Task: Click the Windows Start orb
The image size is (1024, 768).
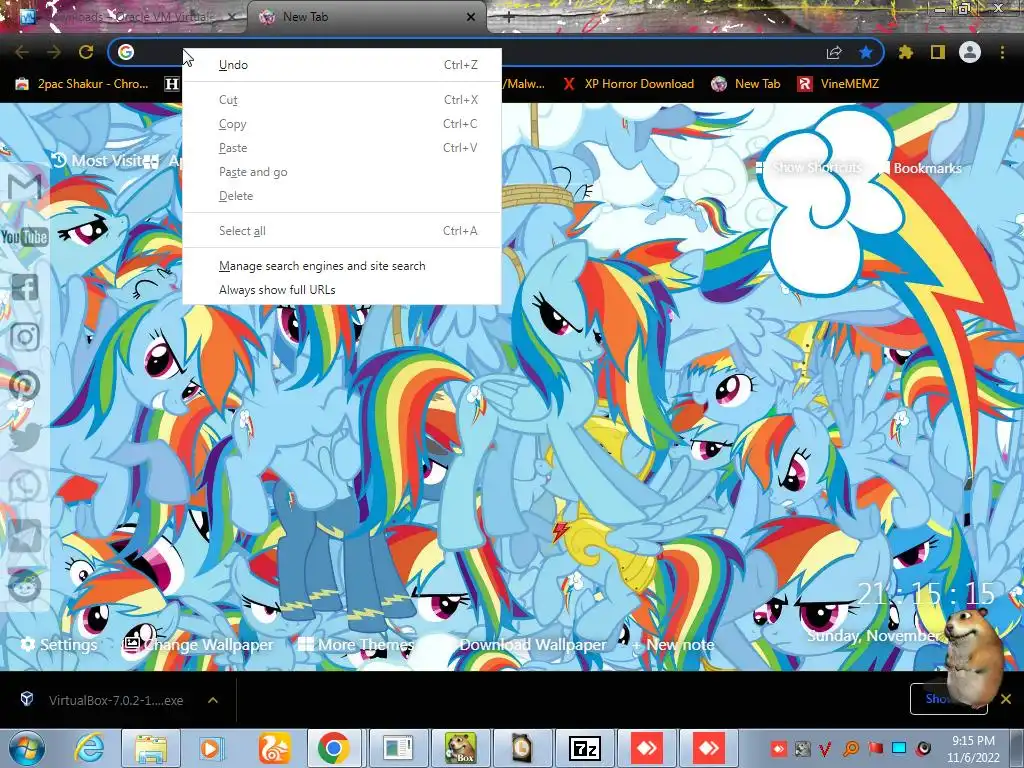Action: 26,748
